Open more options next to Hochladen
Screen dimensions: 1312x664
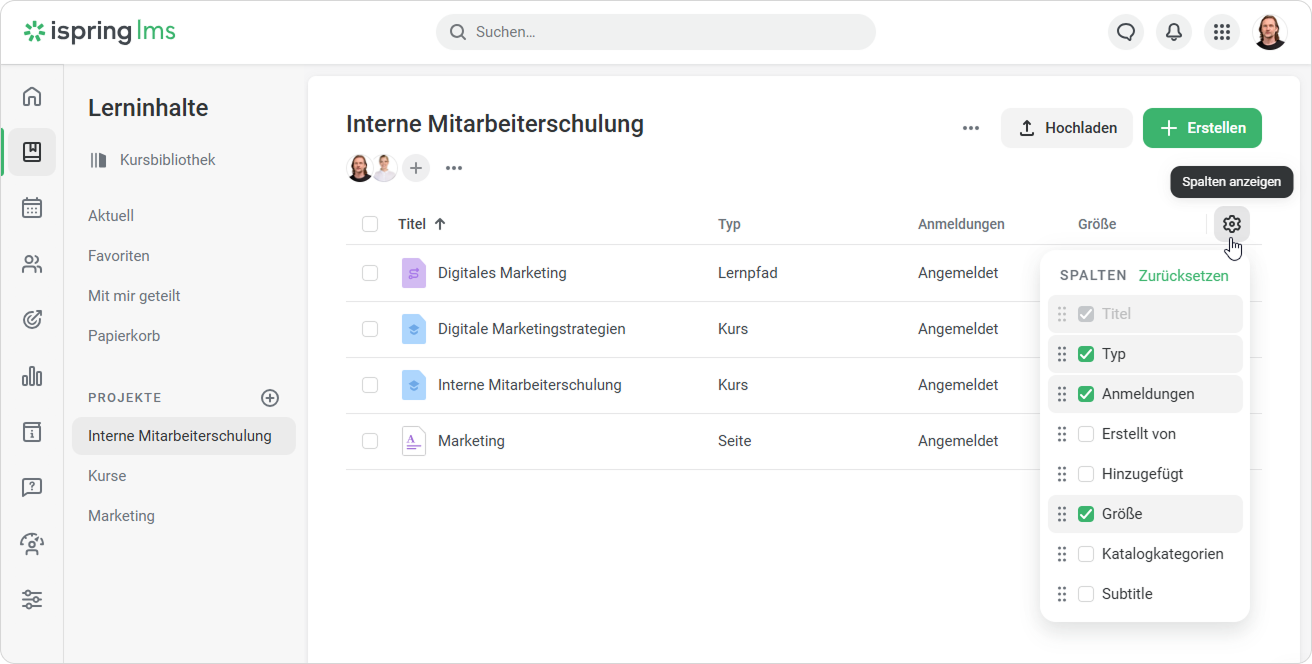click(970, 128)
